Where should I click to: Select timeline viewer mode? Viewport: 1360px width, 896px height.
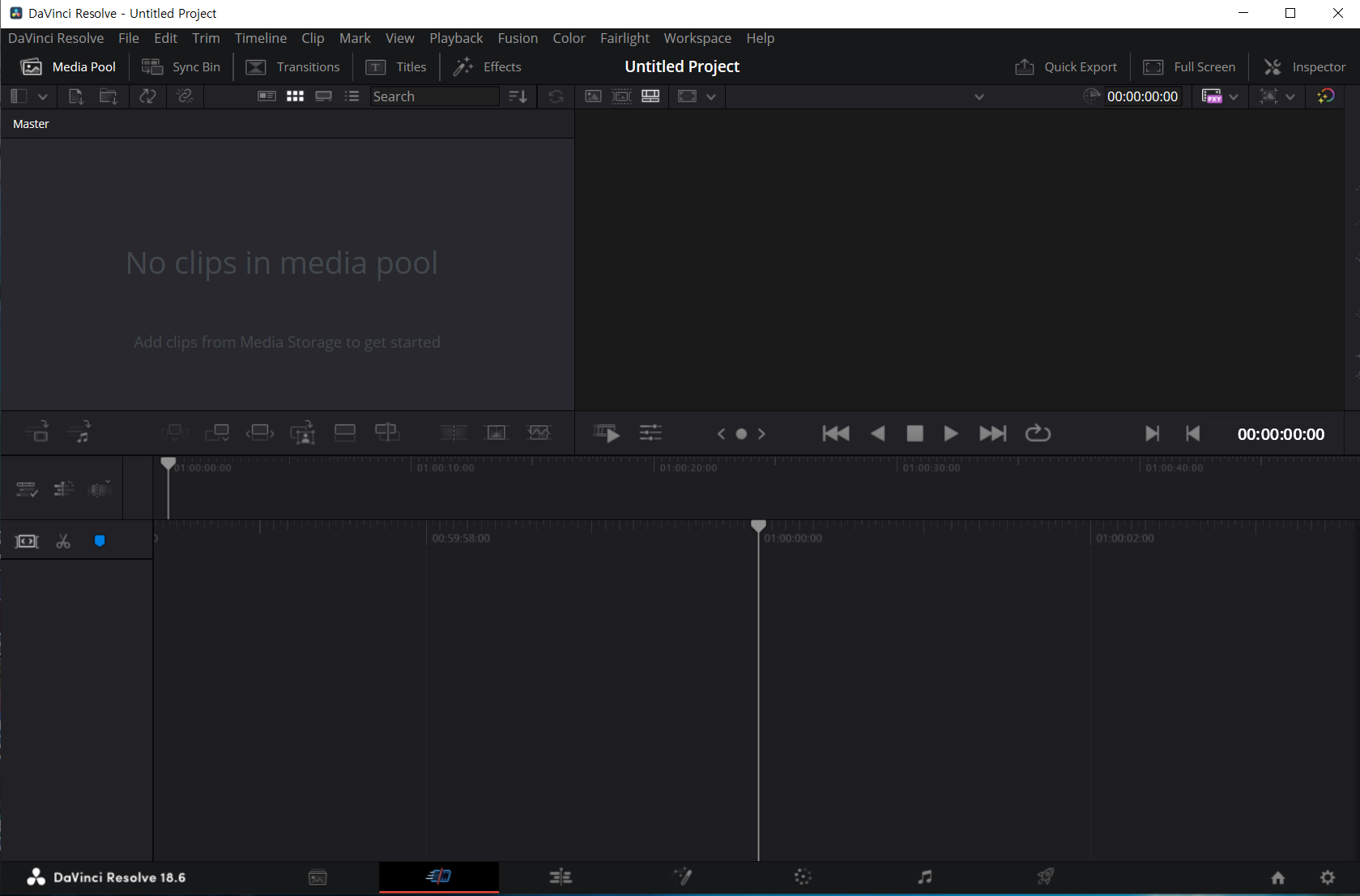tap(650, 96)
